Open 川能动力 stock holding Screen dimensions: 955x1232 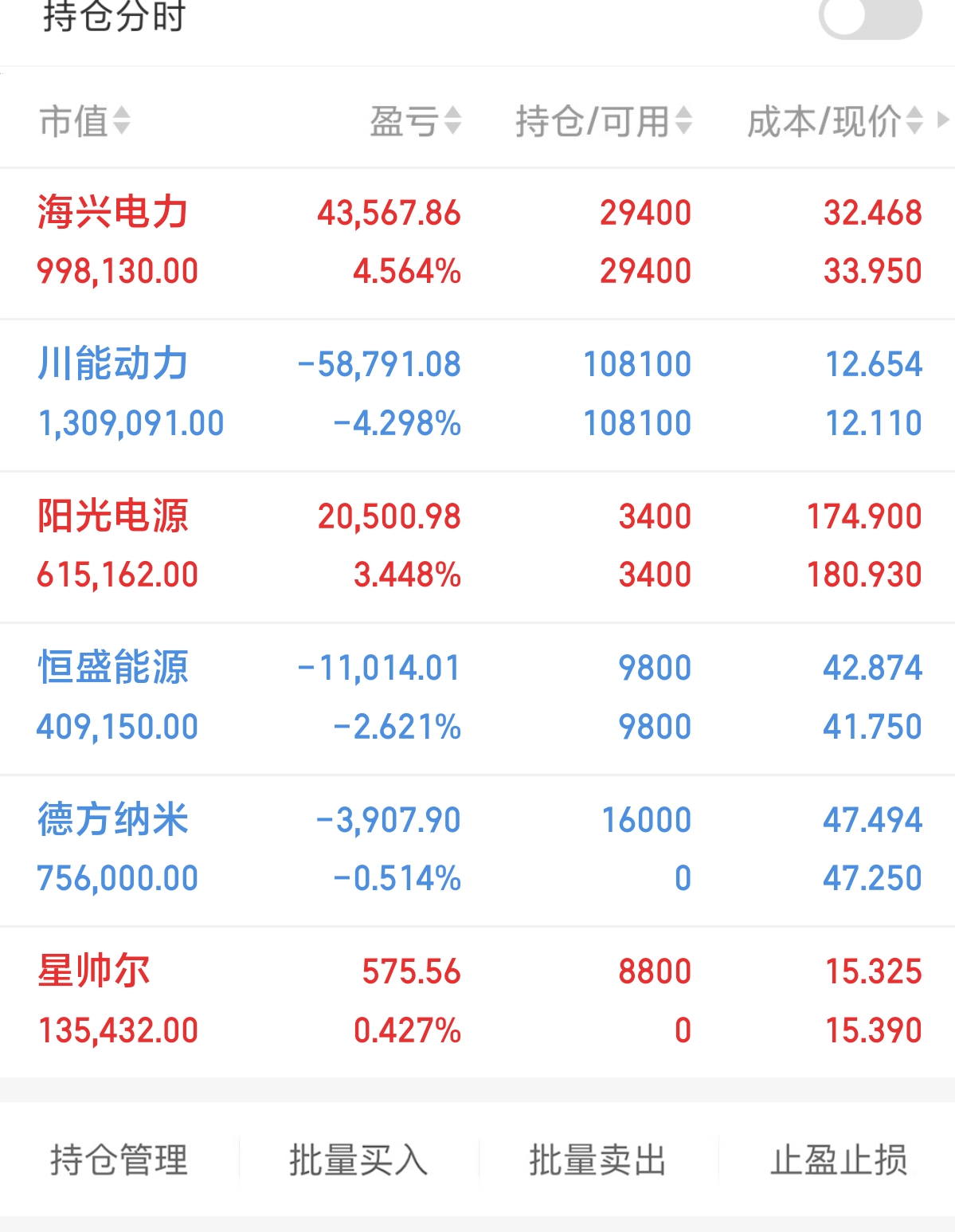(x=112, y=364)
